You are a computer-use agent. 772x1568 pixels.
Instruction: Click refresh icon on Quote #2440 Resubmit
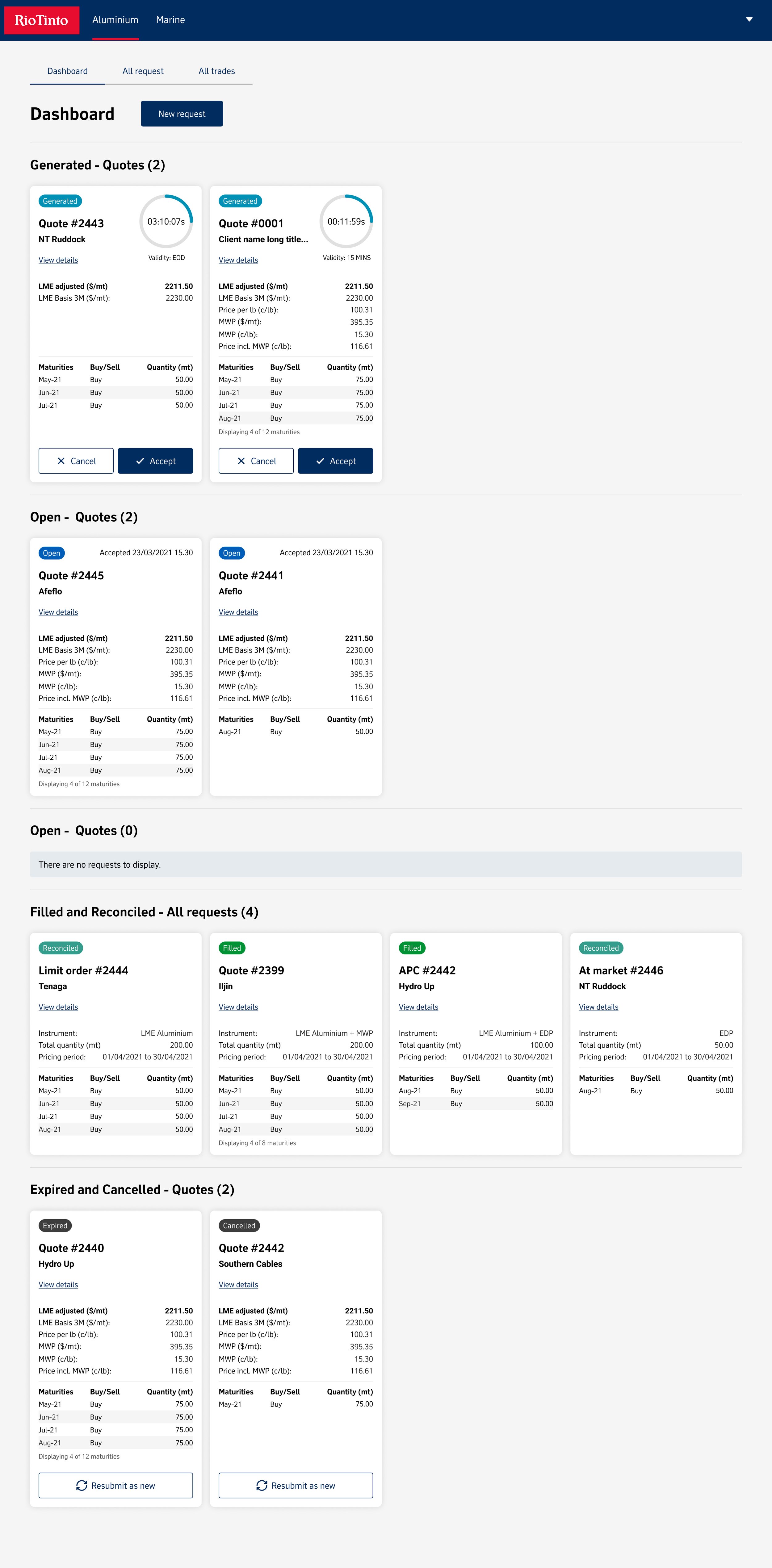82,1485
